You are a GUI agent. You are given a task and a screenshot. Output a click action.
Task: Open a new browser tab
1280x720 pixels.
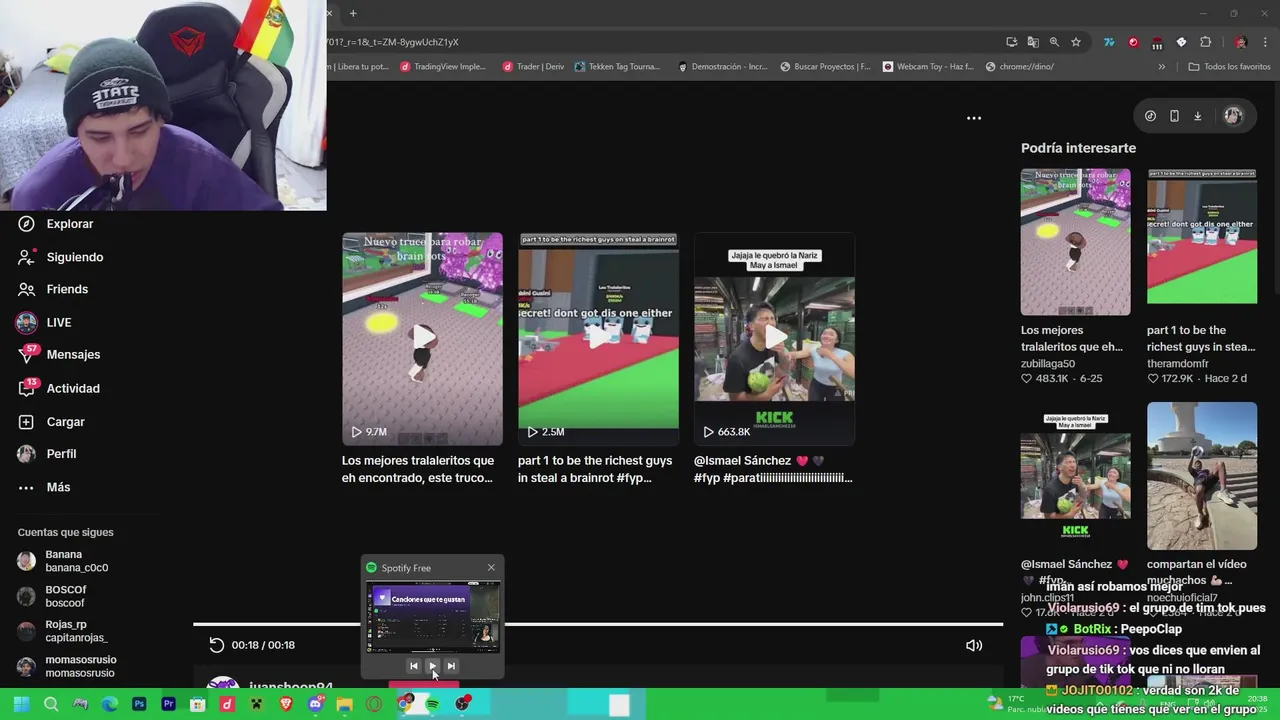click(x=353, y=13)
